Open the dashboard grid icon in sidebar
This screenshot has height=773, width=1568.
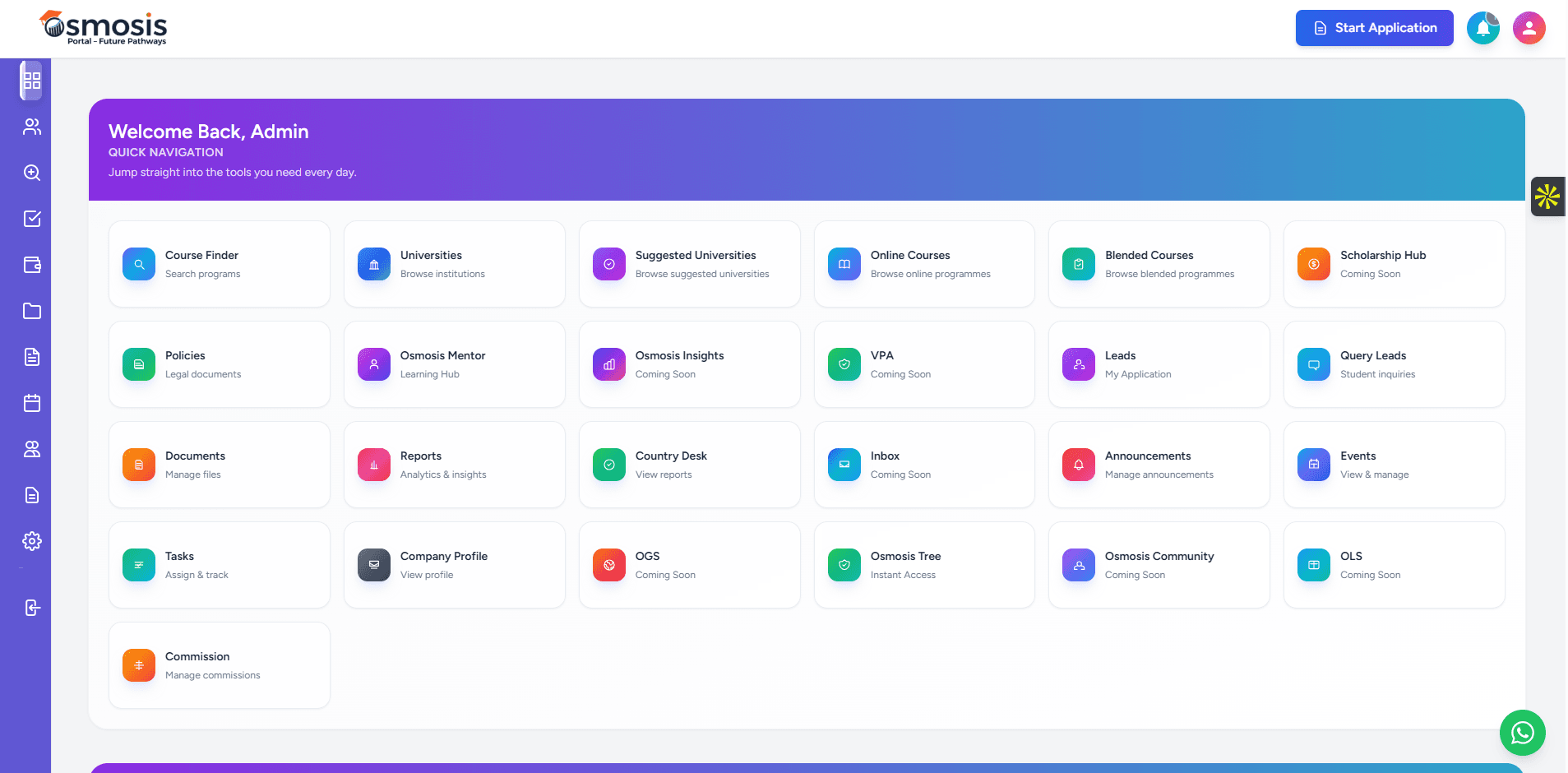tap(31, 81)
